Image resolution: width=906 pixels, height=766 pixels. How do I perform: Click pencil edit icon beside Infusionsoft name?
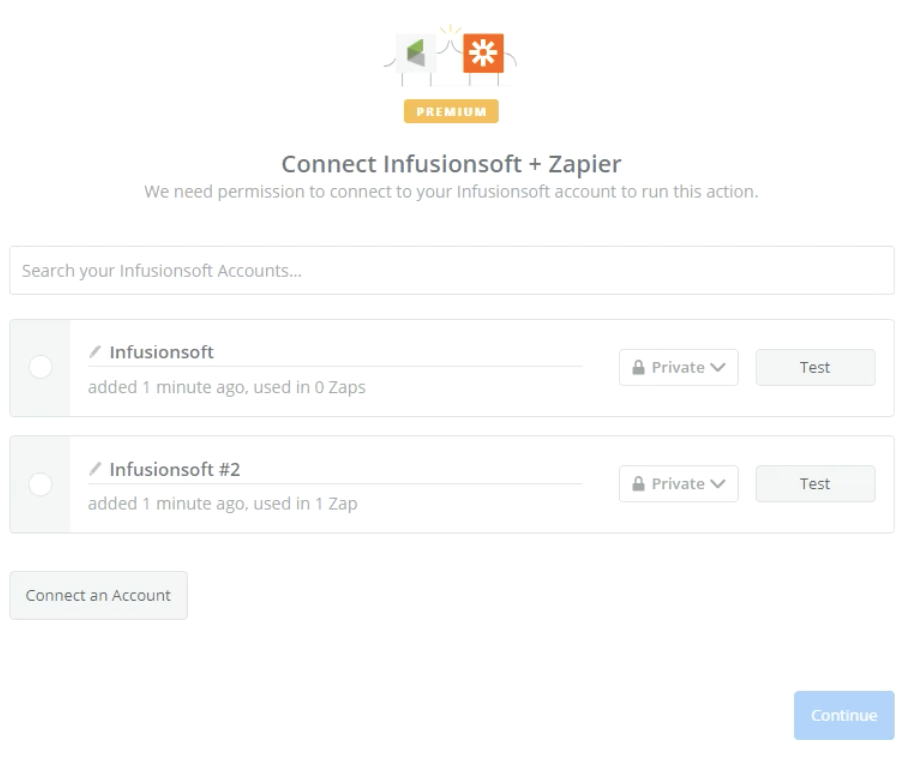(x=95, y=352)
